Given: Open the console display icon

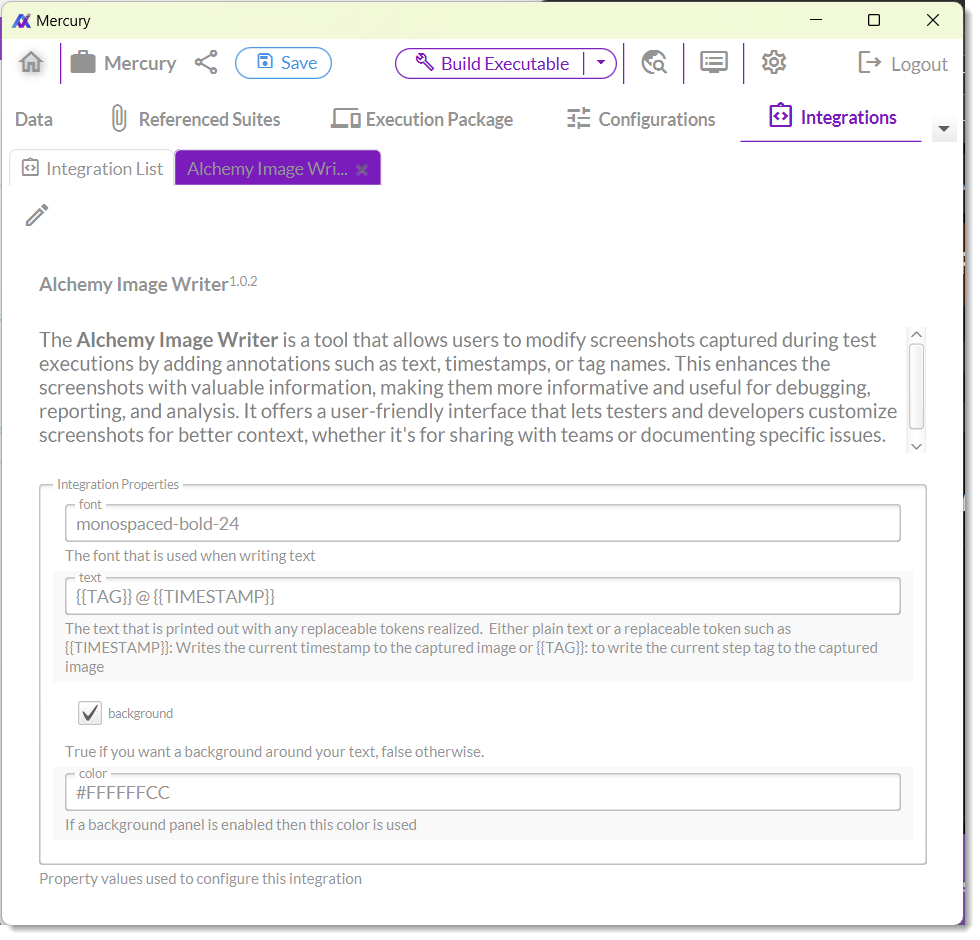Looking at the screenshot, I should point(713,62).
